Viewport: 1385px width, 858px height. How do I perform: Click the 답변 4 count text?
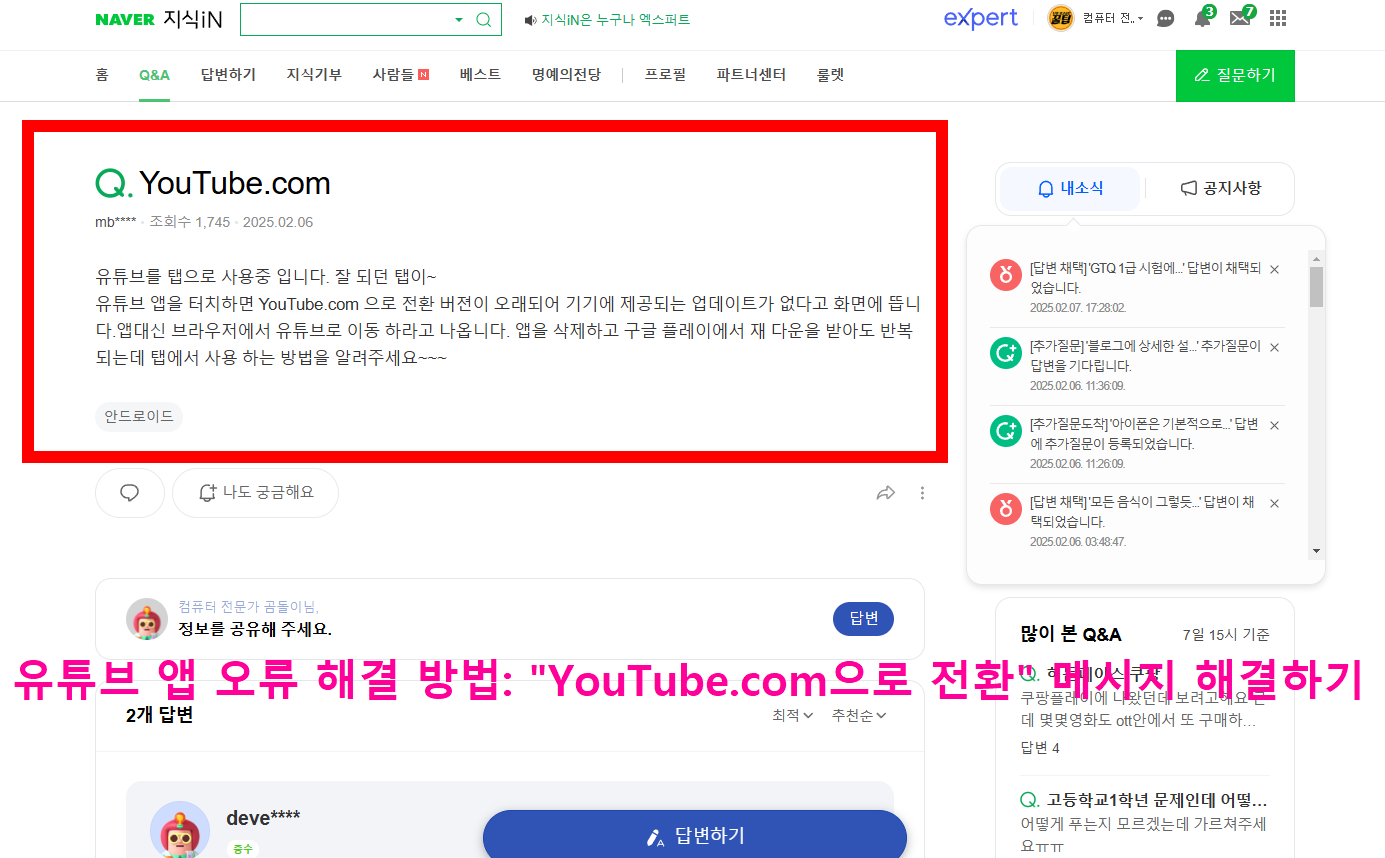(1040, 748)
